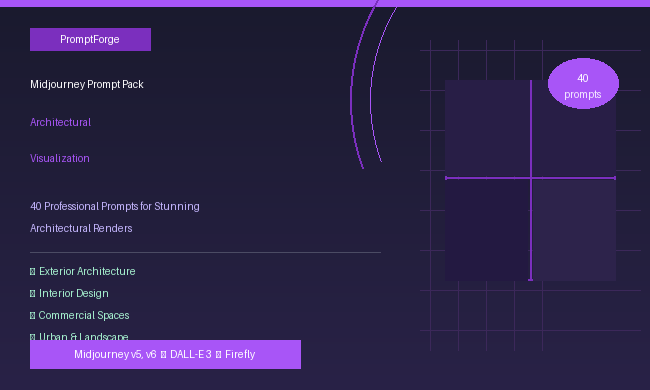Click the bullet icon before 'Interior Design'
650x390 pixels.
(33, 293)
